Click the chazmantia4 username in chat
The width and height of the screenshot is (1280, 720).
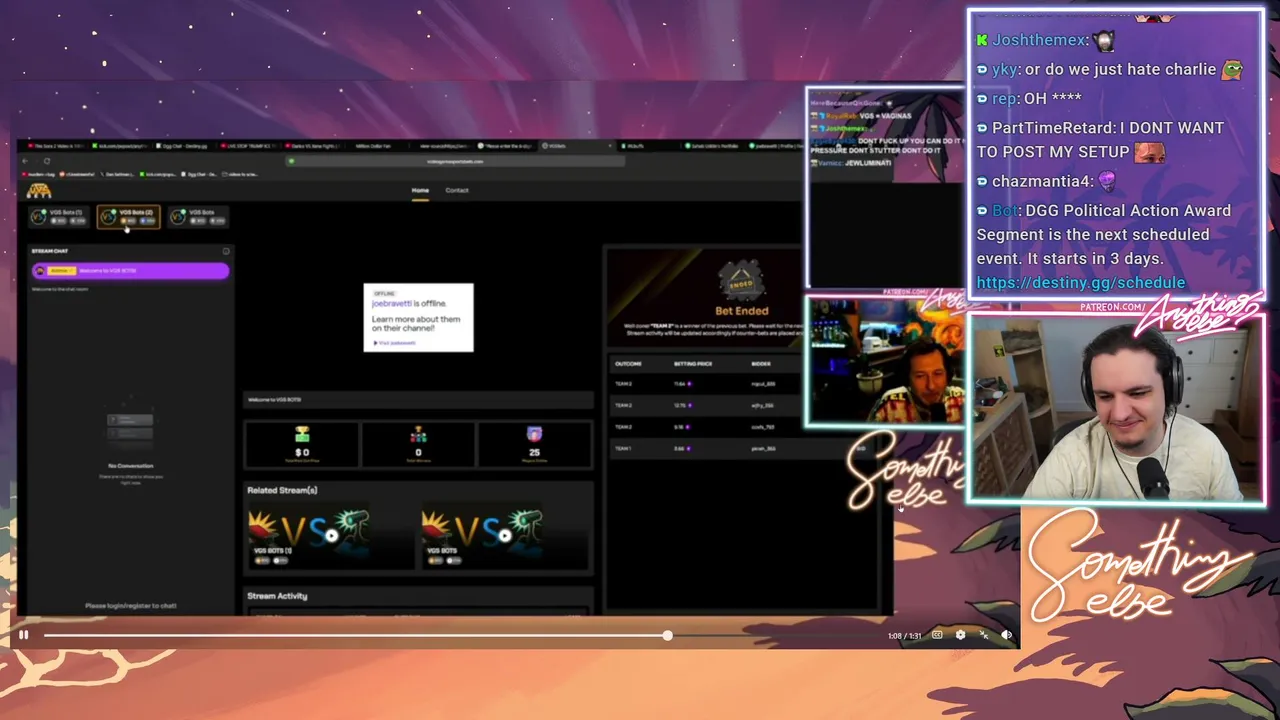(1042, 182)
